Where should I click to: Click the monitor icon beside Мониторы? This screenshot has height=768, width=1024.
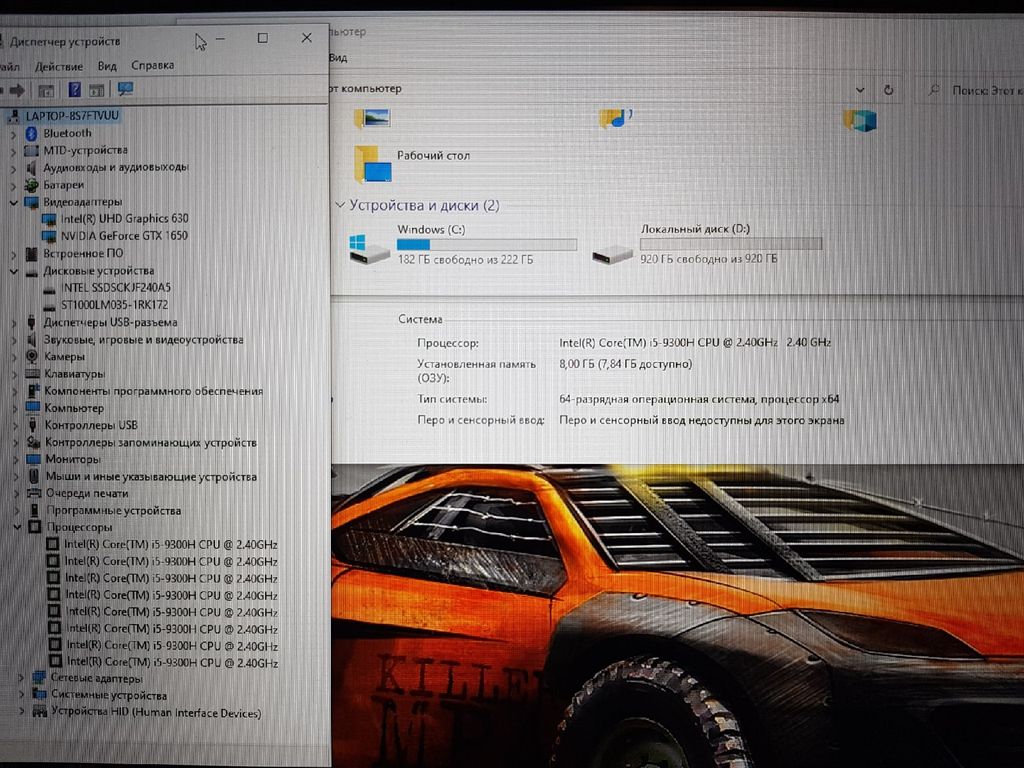click(x=33, y=459)
